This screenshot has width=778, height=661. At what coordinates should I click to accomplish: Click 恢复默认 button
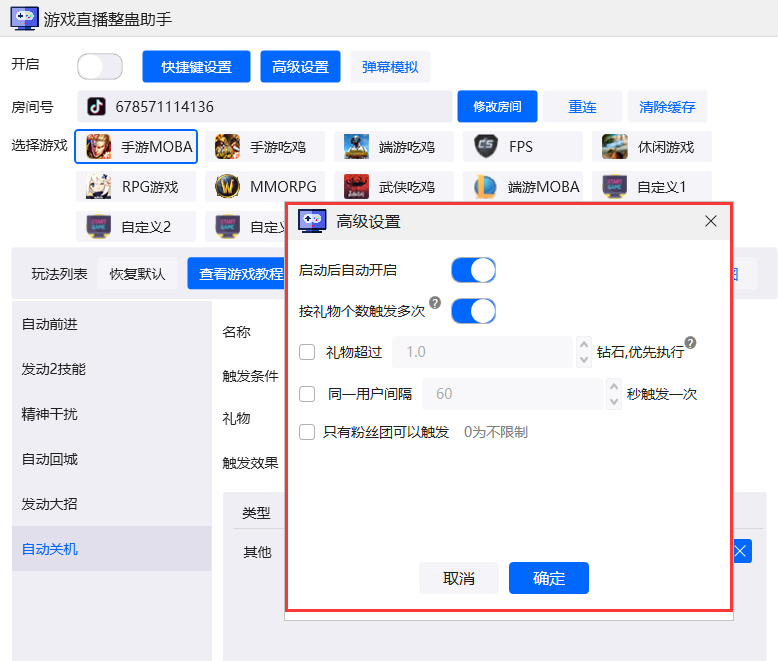(137, 273)
